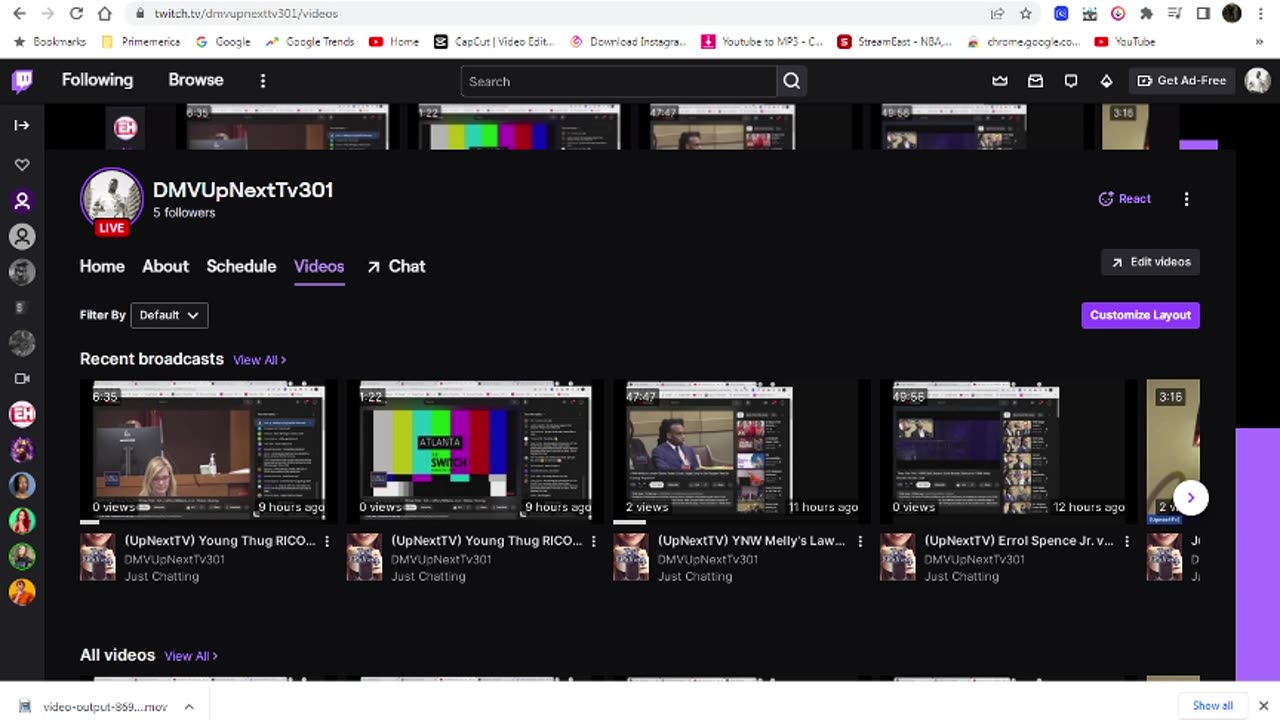Open options for YNW Melly video
This screenshot has height=720, width=1280.
click(x=860, y=541)
